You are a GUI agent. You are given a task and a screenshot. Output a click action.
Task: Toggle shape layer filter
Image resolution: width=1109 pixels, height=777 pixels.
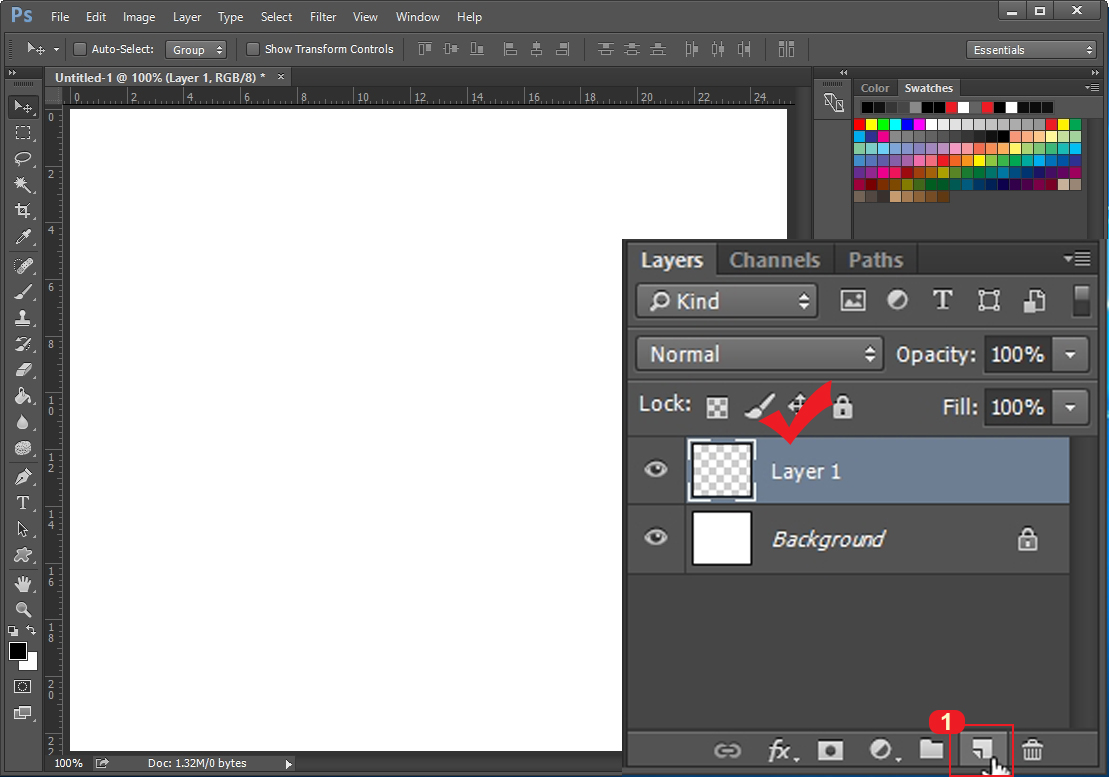tap(989, 300)
